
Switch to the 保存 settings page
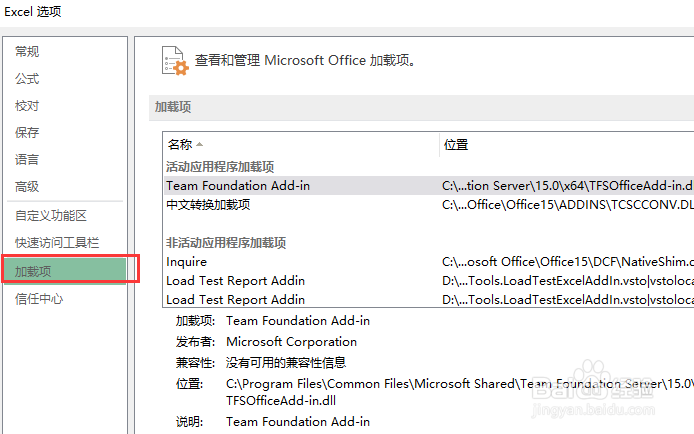[x=27, y=132]
